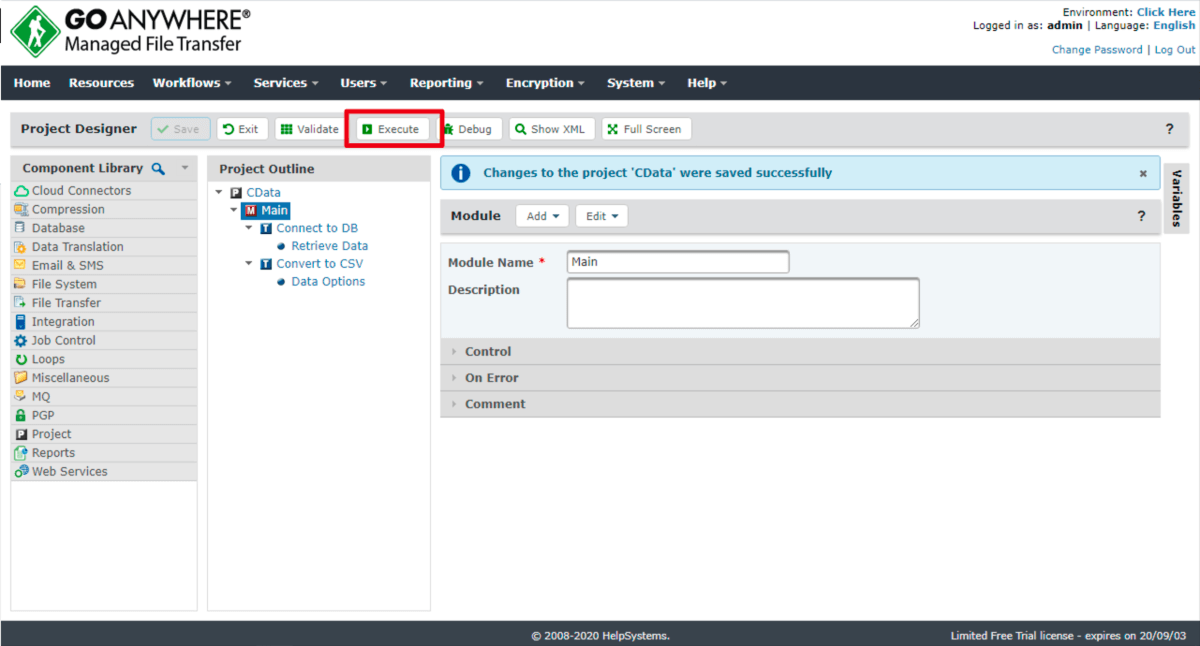This screenshot has height=646, width=1200.
Task: Click the Web Services icon
Action: [21, 472]
